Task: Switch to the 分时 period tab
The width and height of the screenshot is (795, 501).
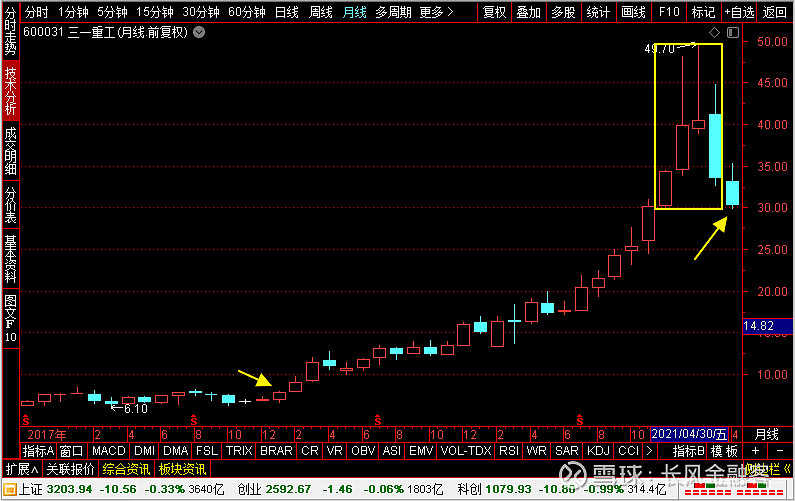Action: point(37,12)
